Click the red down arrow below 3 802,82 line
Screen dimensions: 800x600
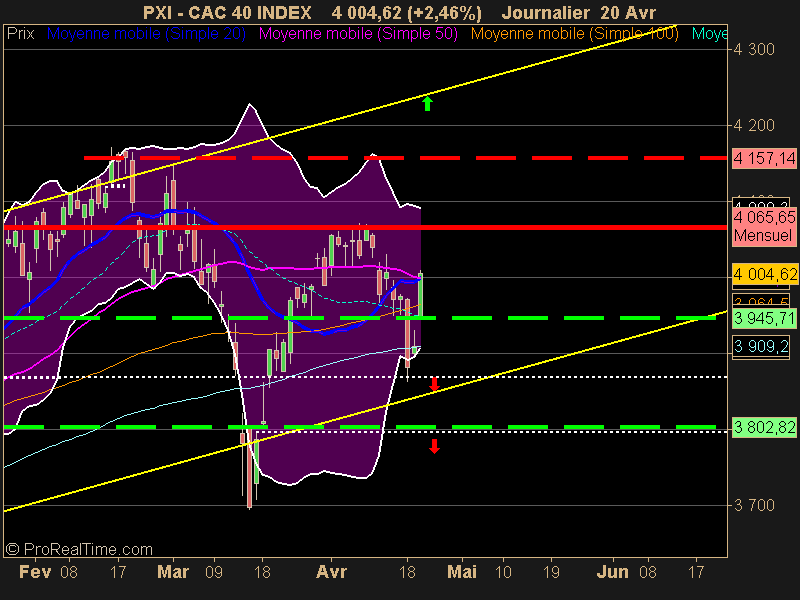(434, 446)
